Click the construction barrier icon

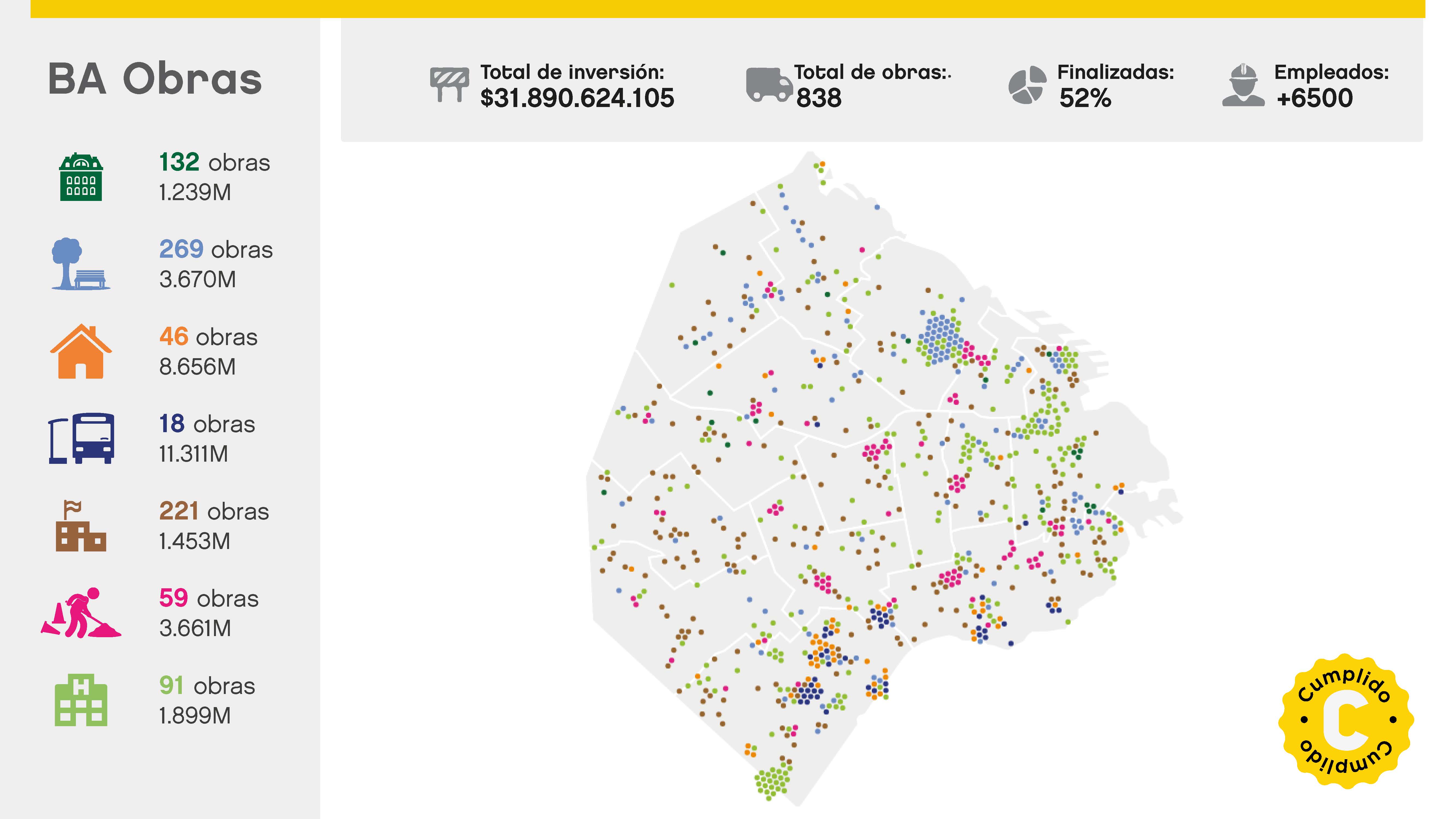(449, 85)
